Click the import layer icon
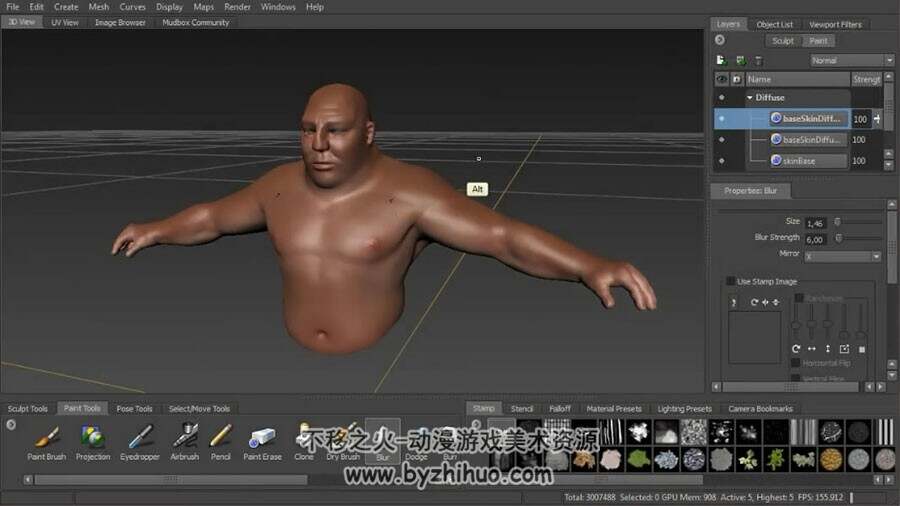The width and height of the screenshot is (900, 506). coord(740,60)
